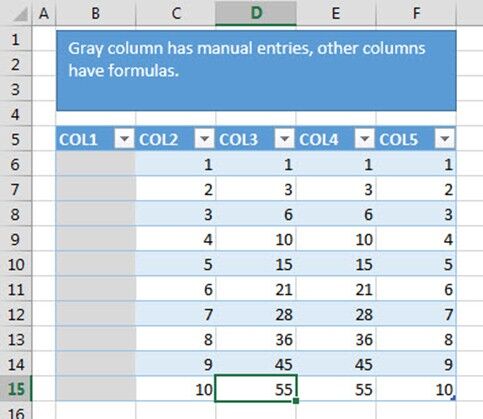This screenshot has height=419, width=483.
Task: Click the COL5 cell containing 7
Action: (416, 314)
